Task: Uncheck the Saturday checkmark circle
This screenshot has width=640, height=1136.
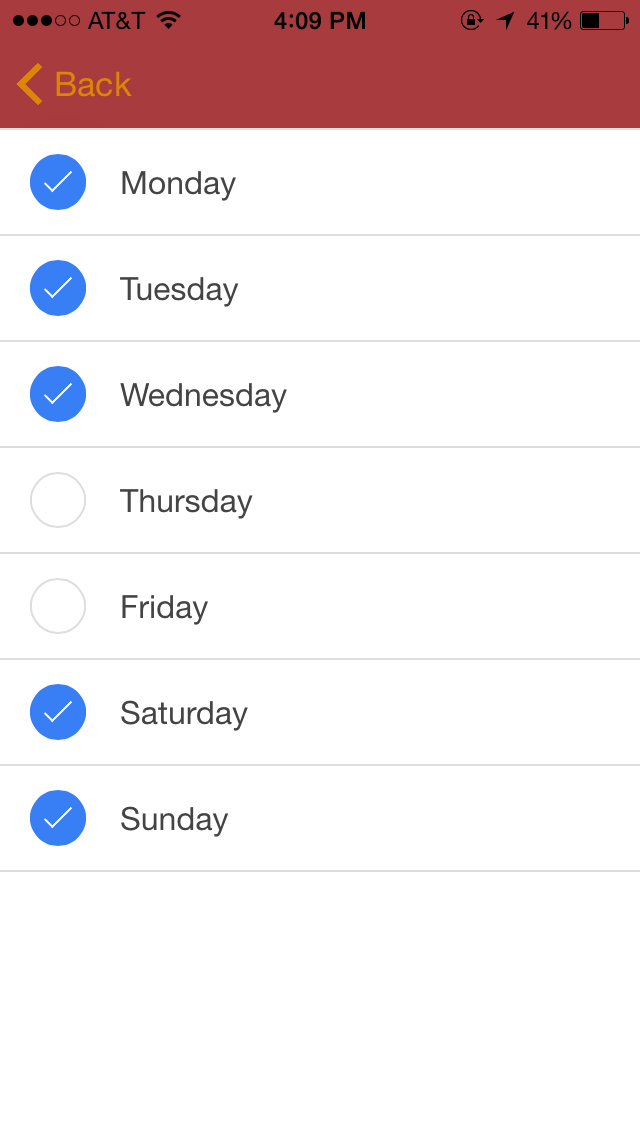Action: pyautogui.click(x=58, y=712)
